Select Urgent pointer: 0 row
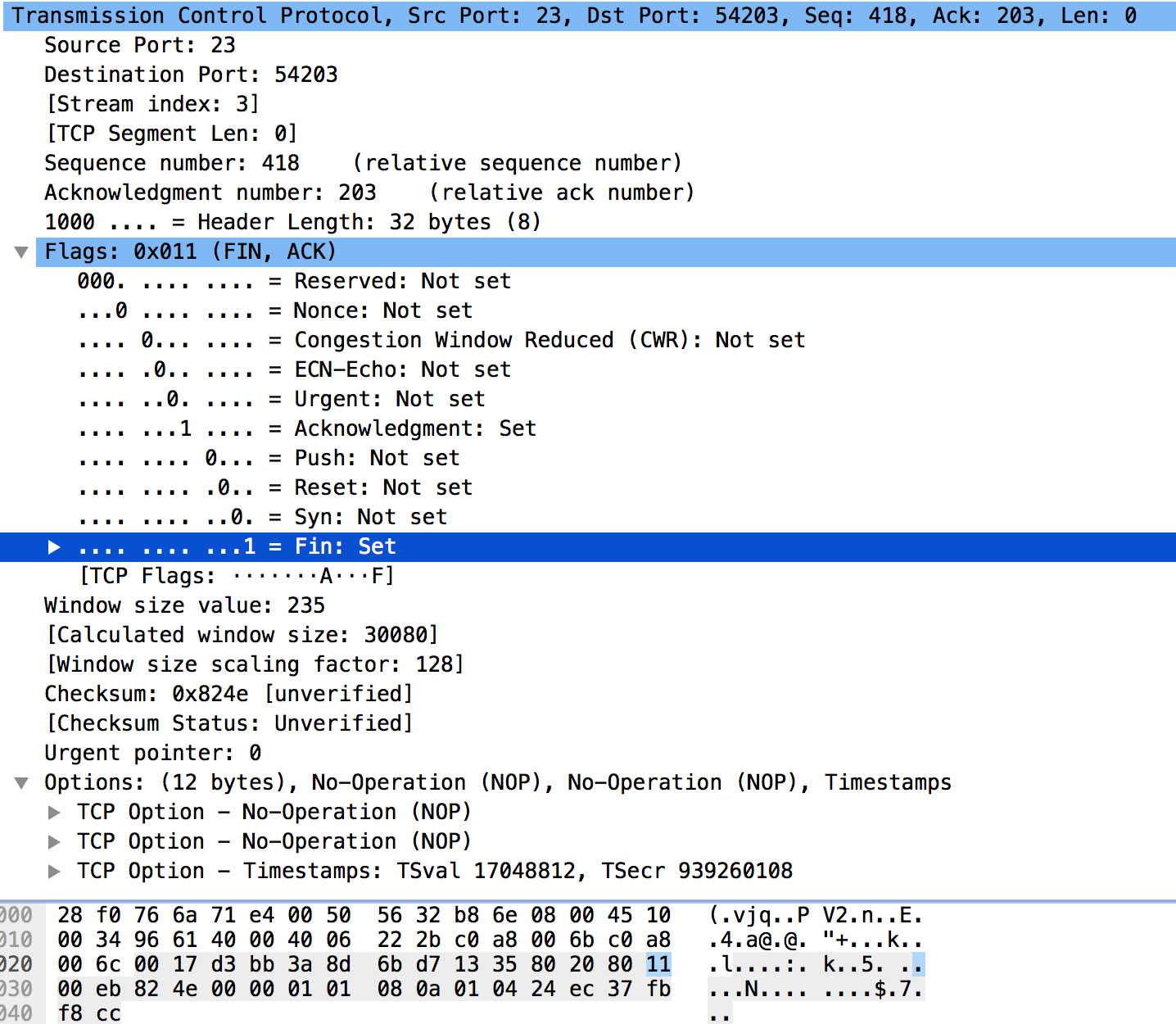The image size is (1176, 1024). tap(153, 753)
